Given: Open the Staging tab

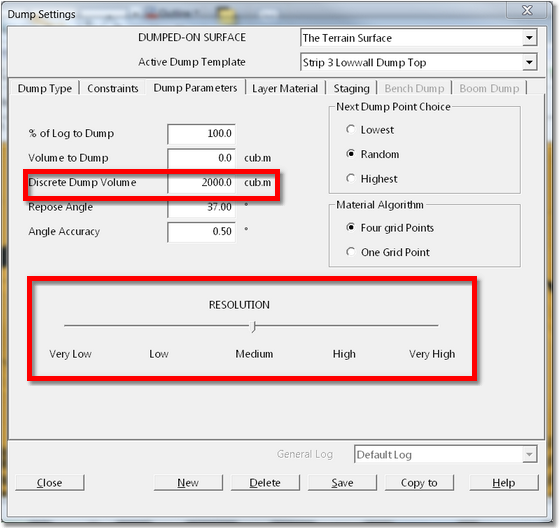Looking at the screenshot, I should click(x=351, y=88).
